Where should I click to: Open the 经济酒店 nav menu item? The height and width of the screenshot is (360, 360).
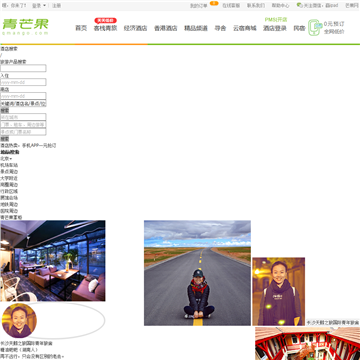[x=135, y=28]
